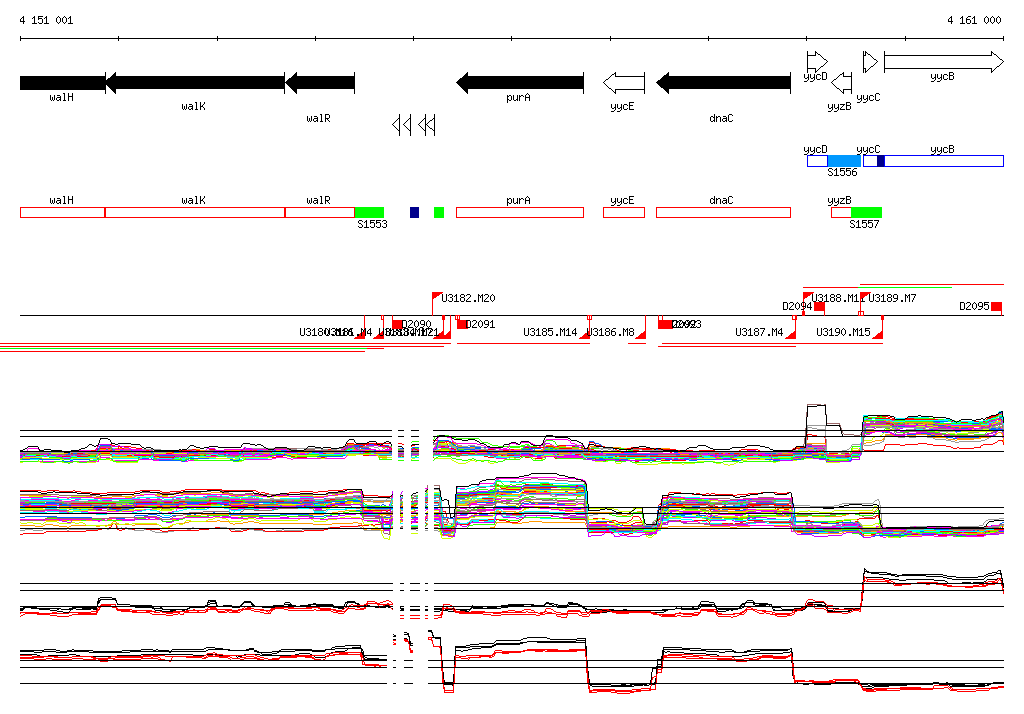Click the white yycE gene arrow
This screenshot has height=714, width=1024.
[624, 83]
